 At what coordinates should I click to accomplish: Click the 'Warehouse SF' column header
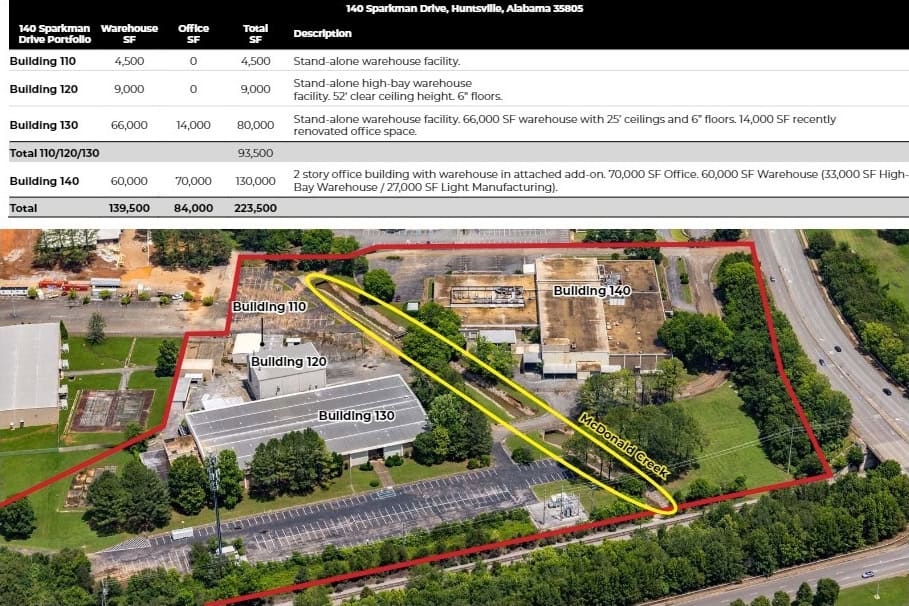[129, 34]
